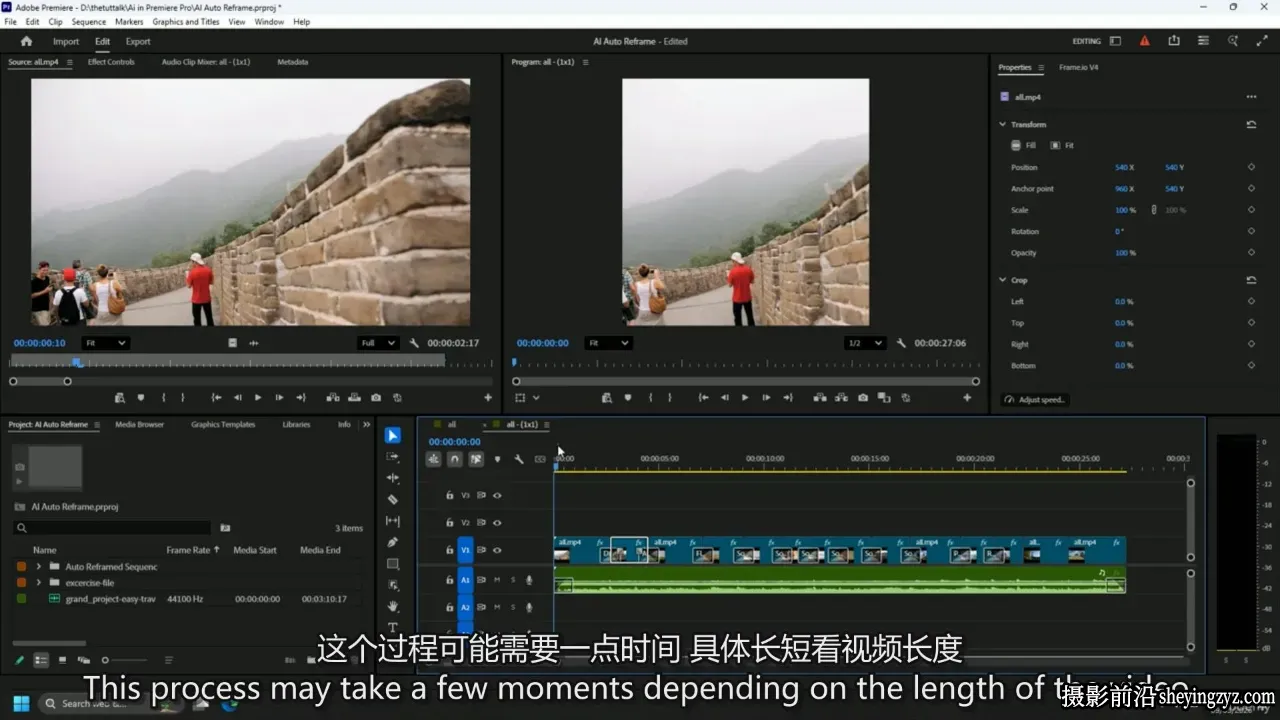This screenshot has width=1280, height=720.
Task: Mute audio track A1
Action: click(x=499, y=579)
